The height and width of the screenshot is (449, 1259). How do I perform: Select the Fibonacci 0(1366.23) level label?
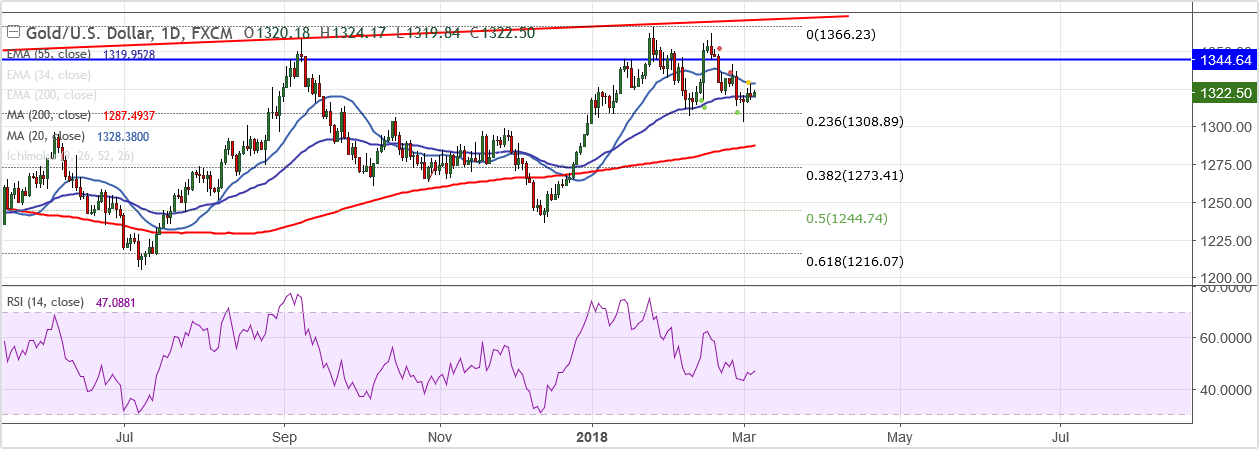pos(841,34)
